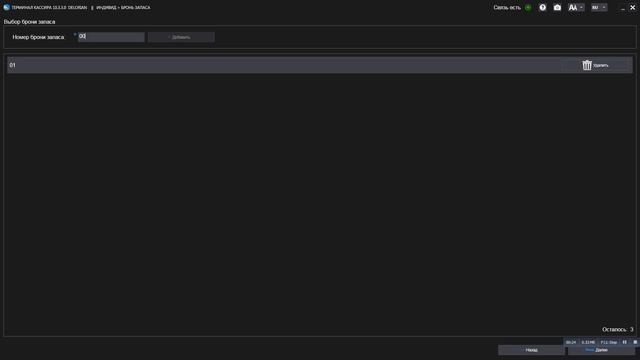Click the recording timer 00:24
640x360 pixels.
(x=571, y=342)
